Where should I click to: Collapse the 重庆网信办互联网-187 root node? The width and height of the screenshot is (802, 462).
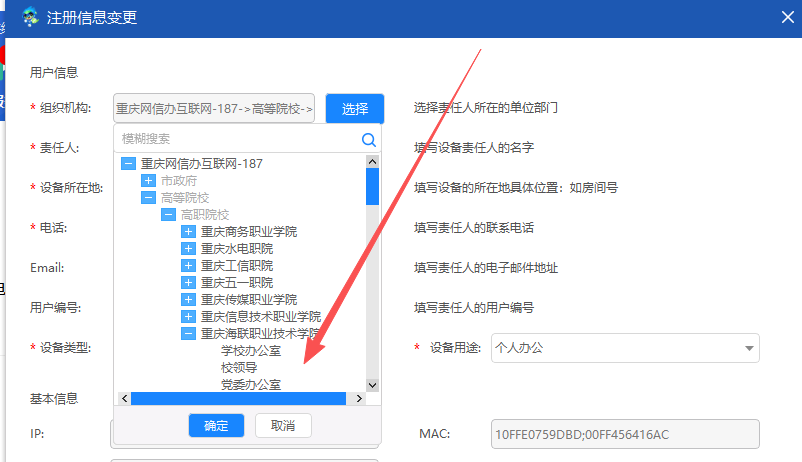click(128, 164)
